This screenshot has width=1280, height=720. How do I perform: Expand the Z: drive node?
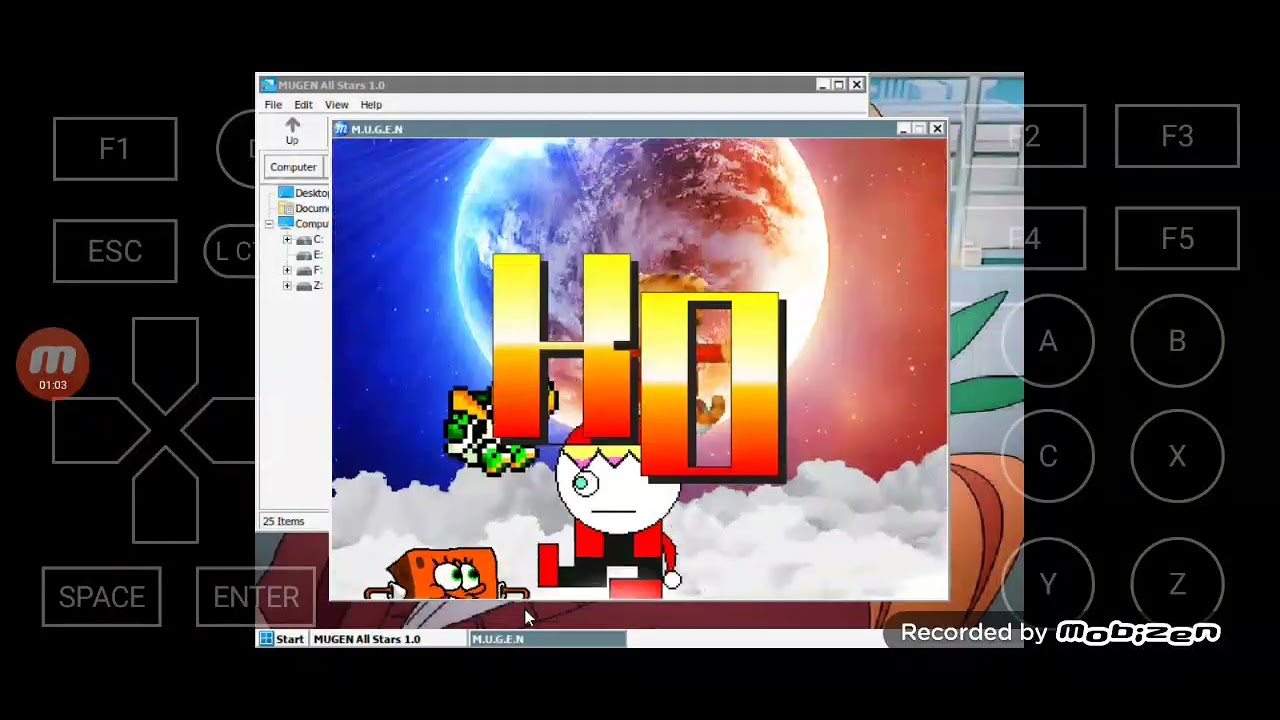coord(287,286)
